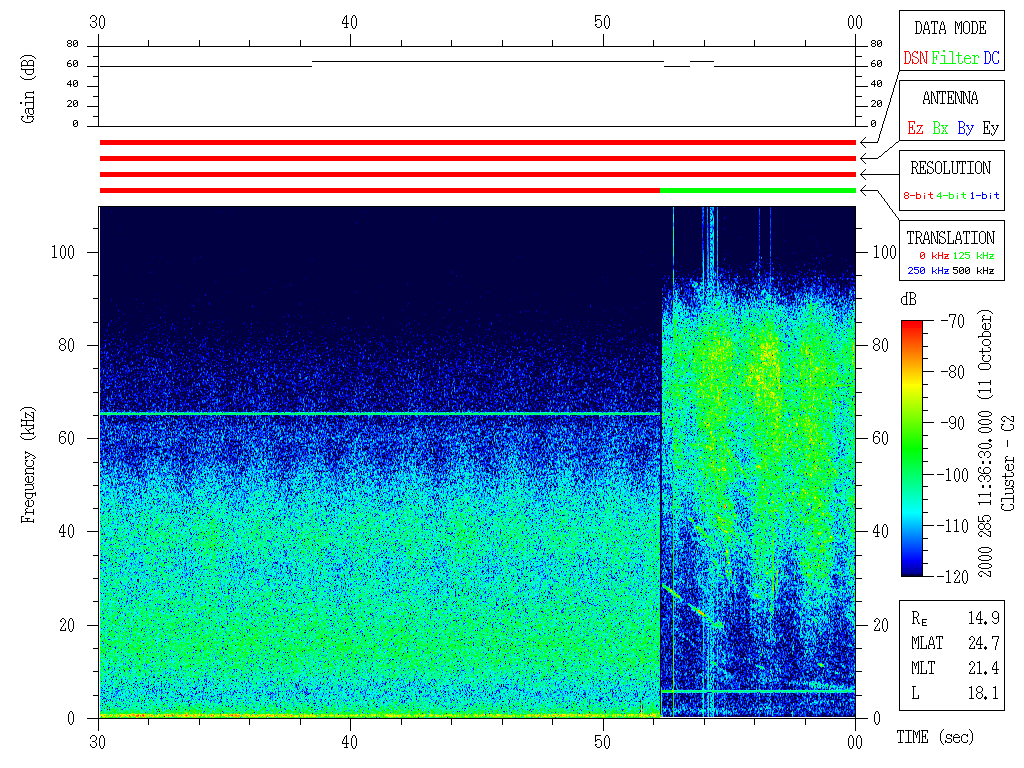Click the green segment of the translation bar
The width and height of the screenshot is (1024, 768).
point(757,190)
